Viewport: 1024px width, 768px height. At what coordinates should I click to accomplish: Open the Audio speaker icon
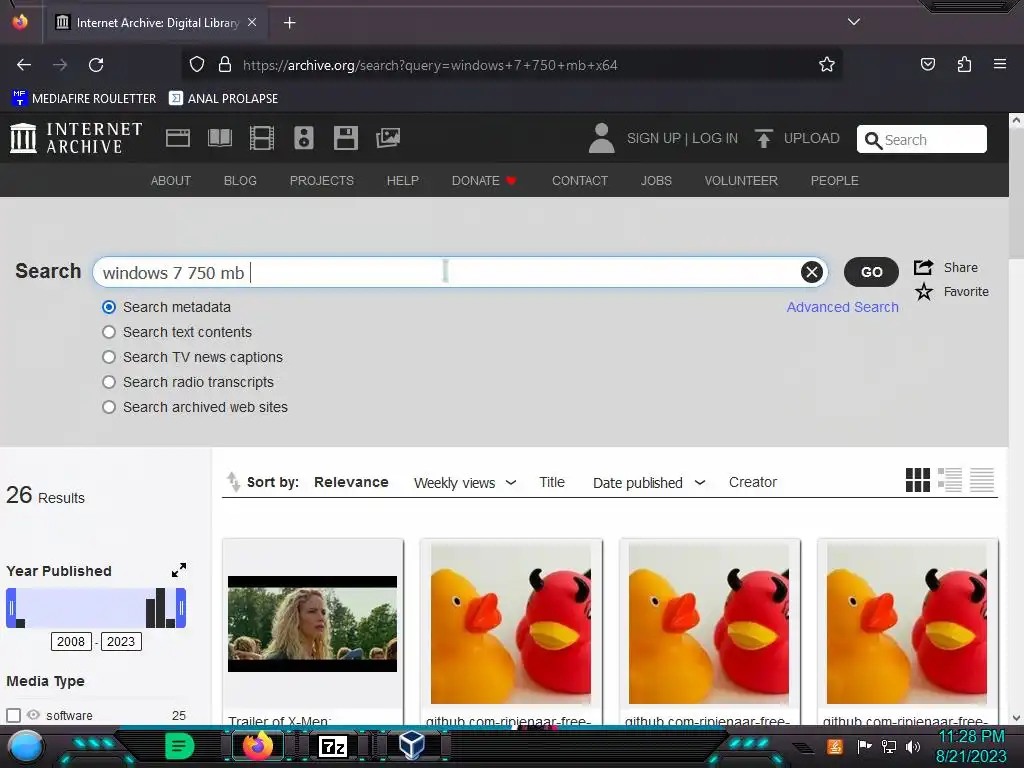tap(304, 138)
